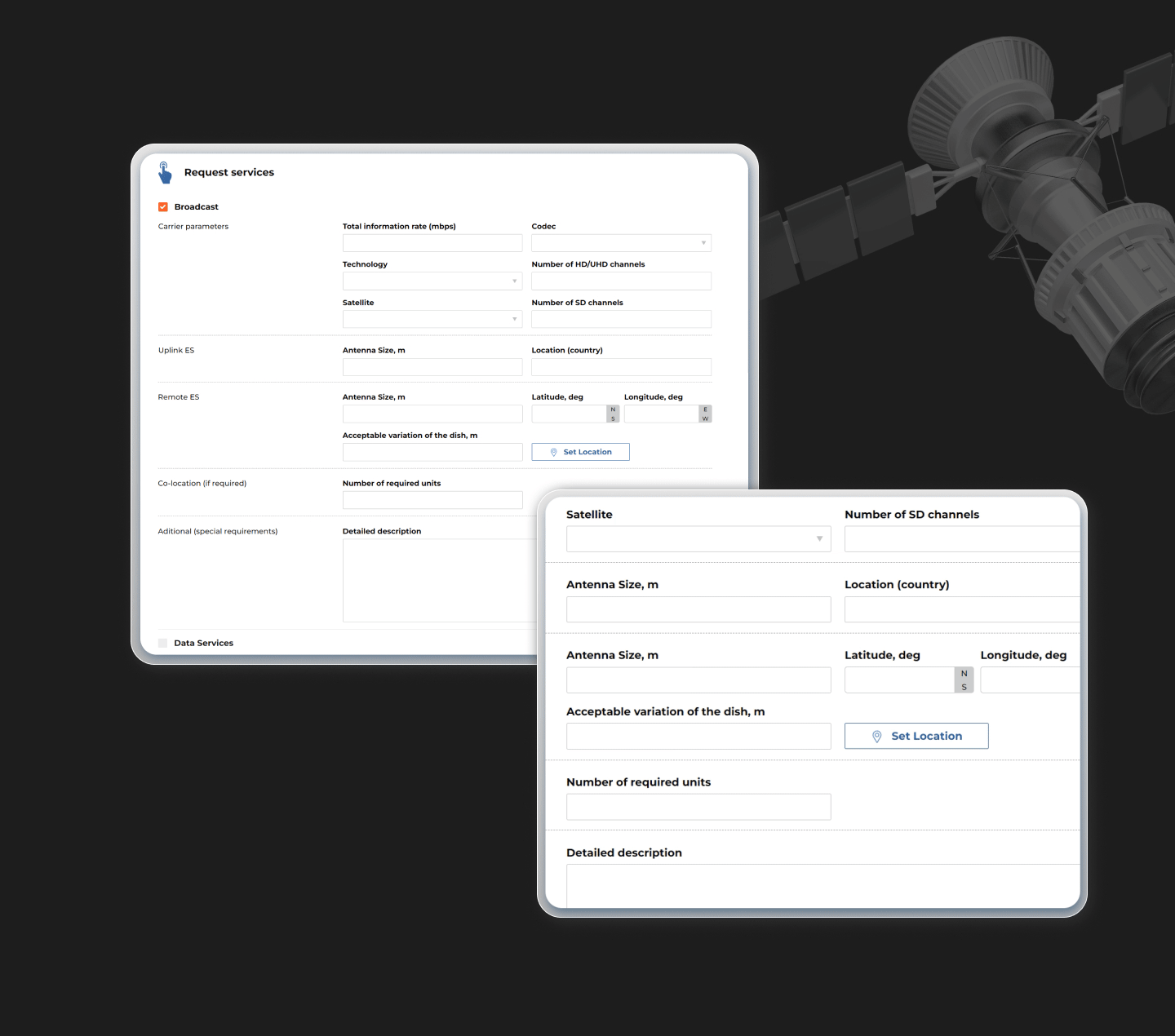This screenshot has height=1036, width=1175.
Task: Toggle the N/S selector in the small form's Latitude field
Action: coord(613,414)
